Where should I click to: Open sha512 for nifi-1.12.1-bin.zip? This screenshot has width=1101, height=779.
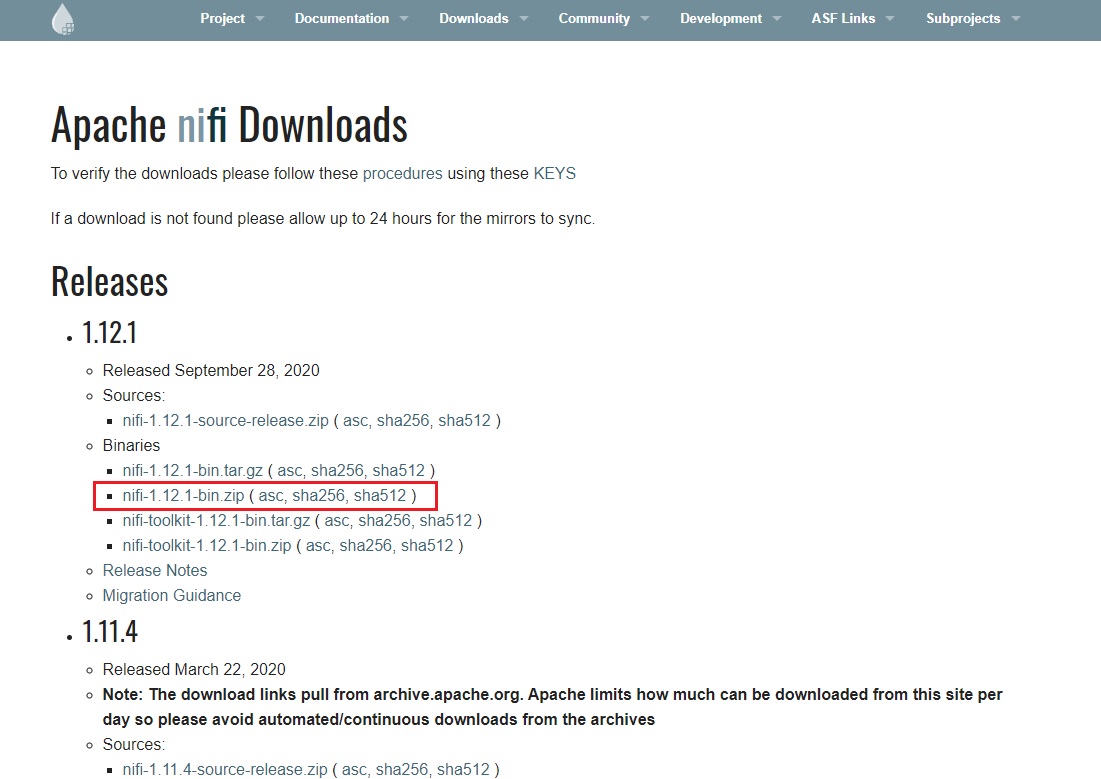(x=380, y=496)
